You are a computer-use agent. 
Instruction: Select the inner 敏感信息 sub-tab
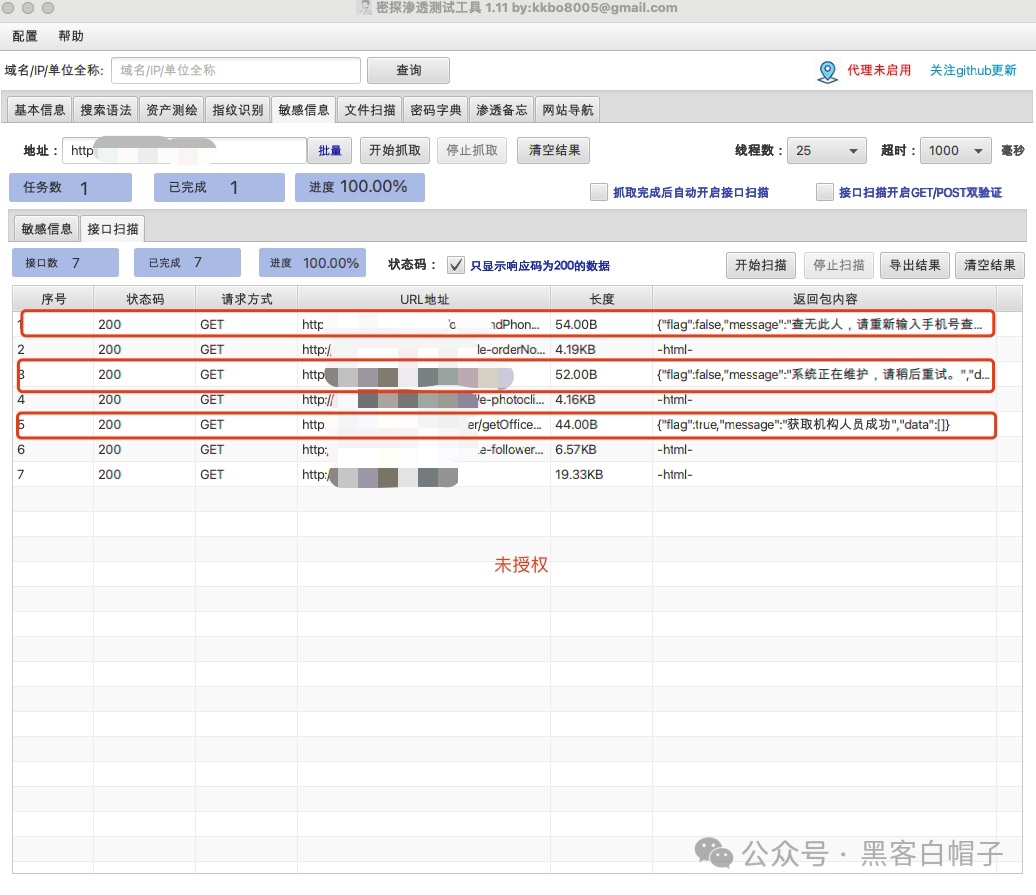coord(46,229)
